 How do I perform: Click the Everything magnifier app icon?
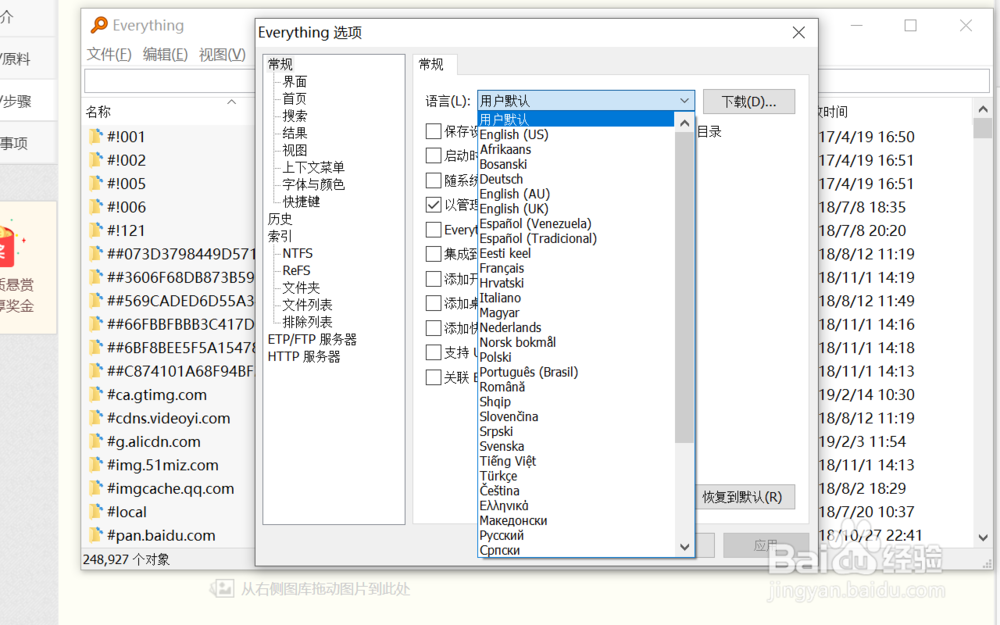(99, 25)
